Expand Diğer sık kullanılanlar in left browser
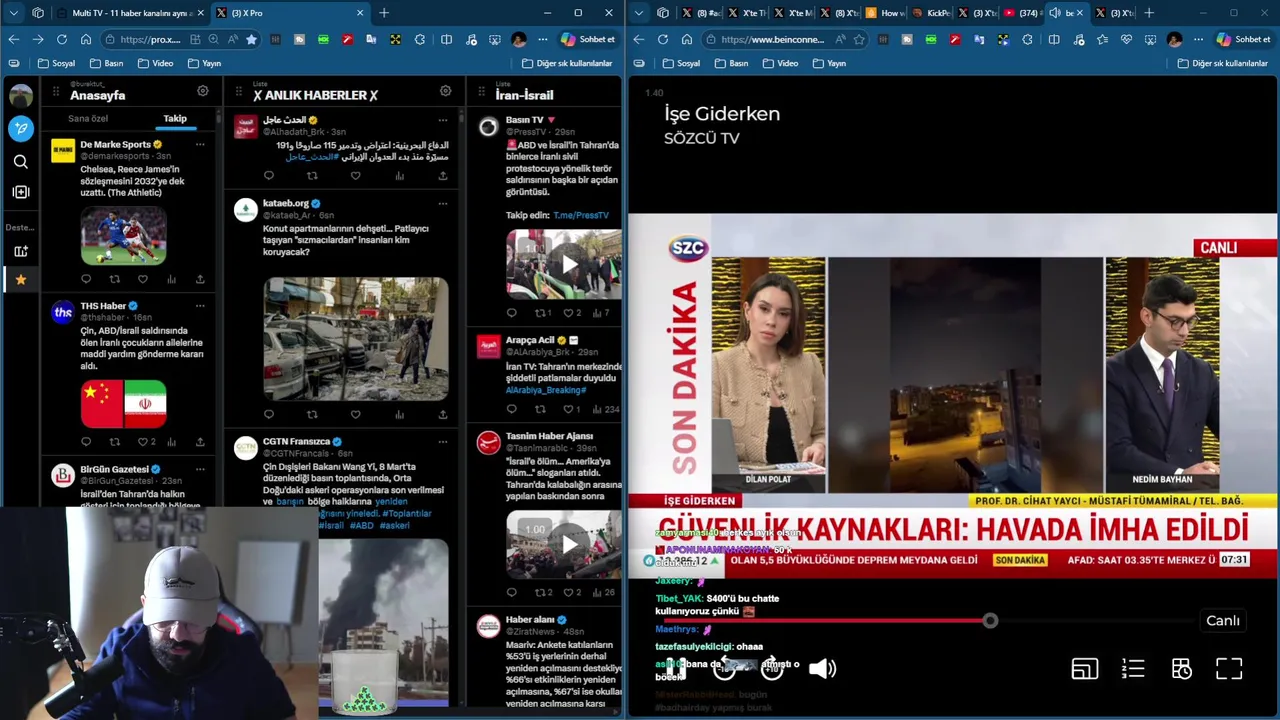Screen dimensions: 1280x720 (x=565, y=63)
